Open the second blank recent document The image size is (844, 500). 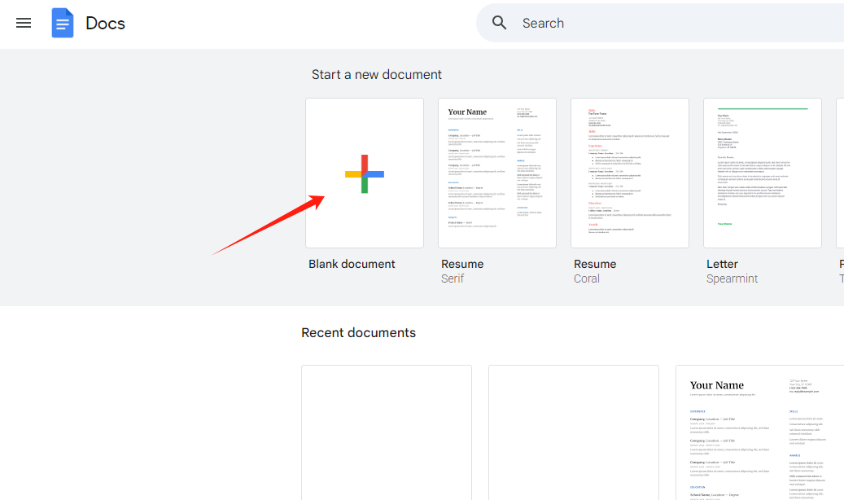click(x=573, y=432)
